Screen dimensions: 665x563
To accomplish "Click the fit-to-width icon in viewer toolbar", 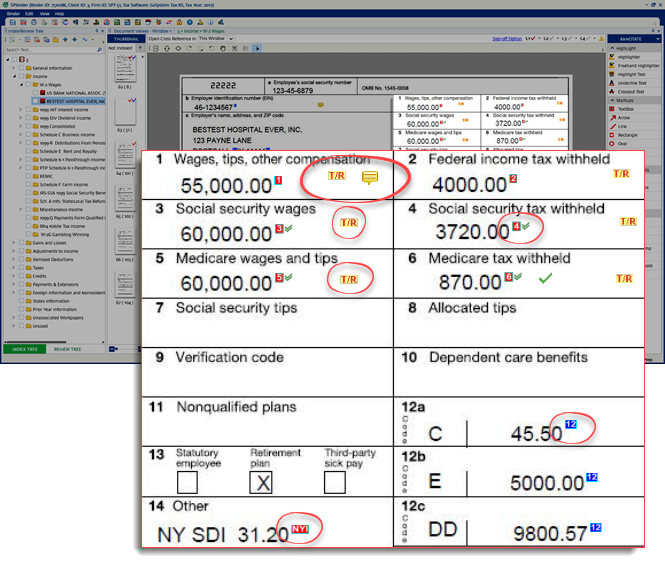I will (x=178, y=48).
